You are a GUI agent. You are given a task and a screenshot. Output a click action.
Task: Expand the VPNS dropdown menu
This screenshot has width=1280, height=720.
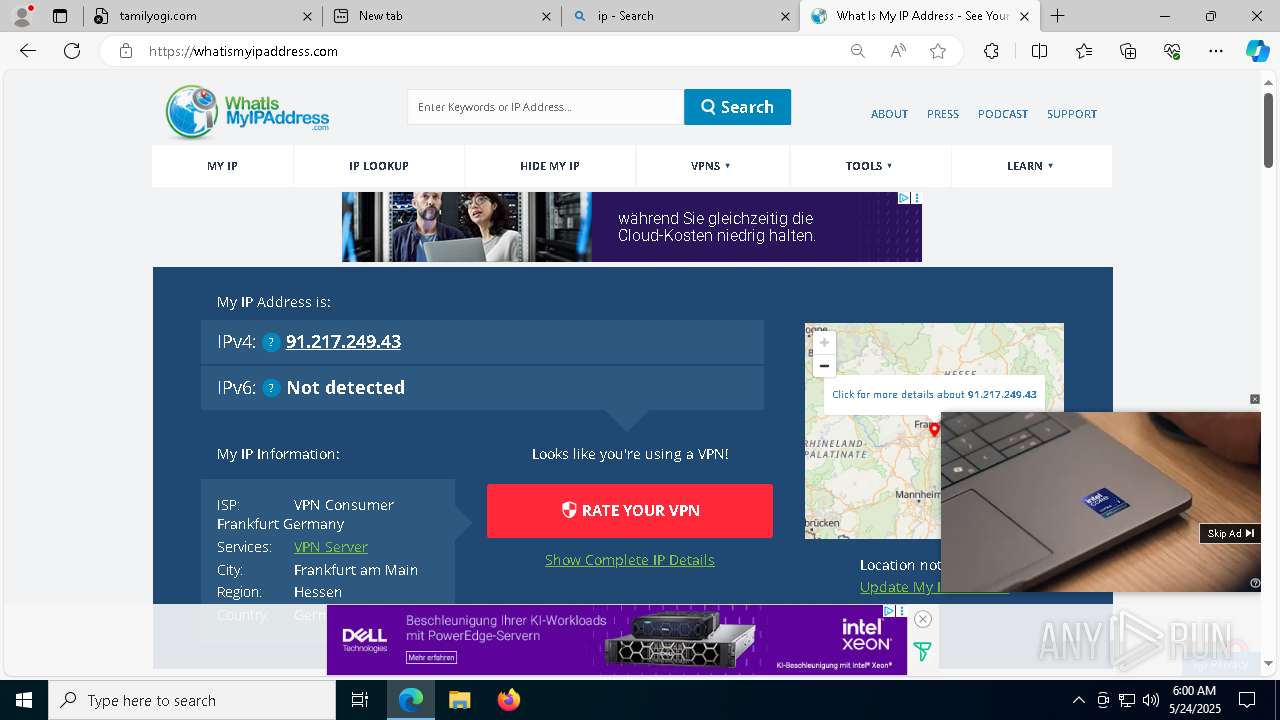click(x=711, y=166)
